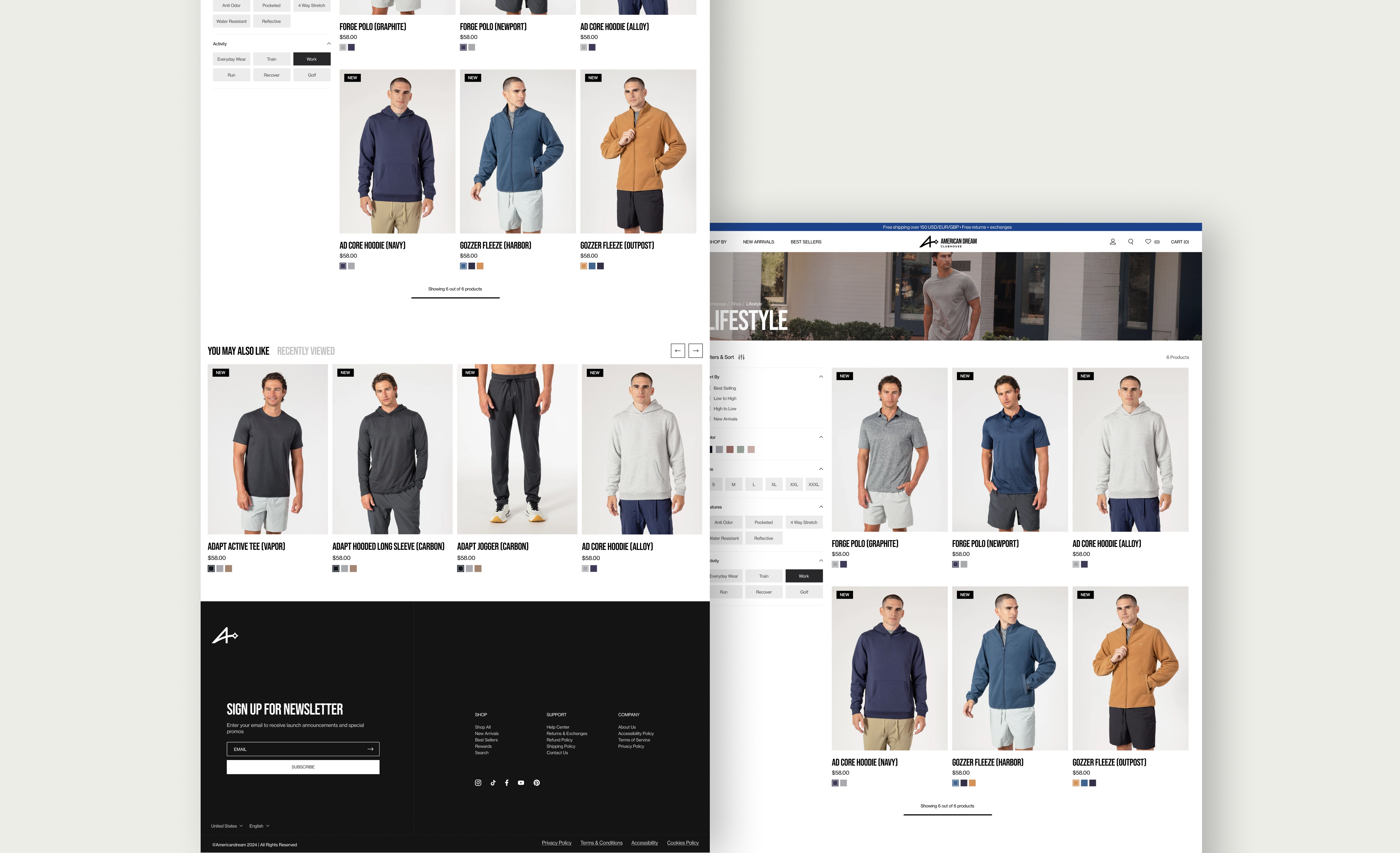Enable the Pocketed feature filter

(x=763, y=523)
